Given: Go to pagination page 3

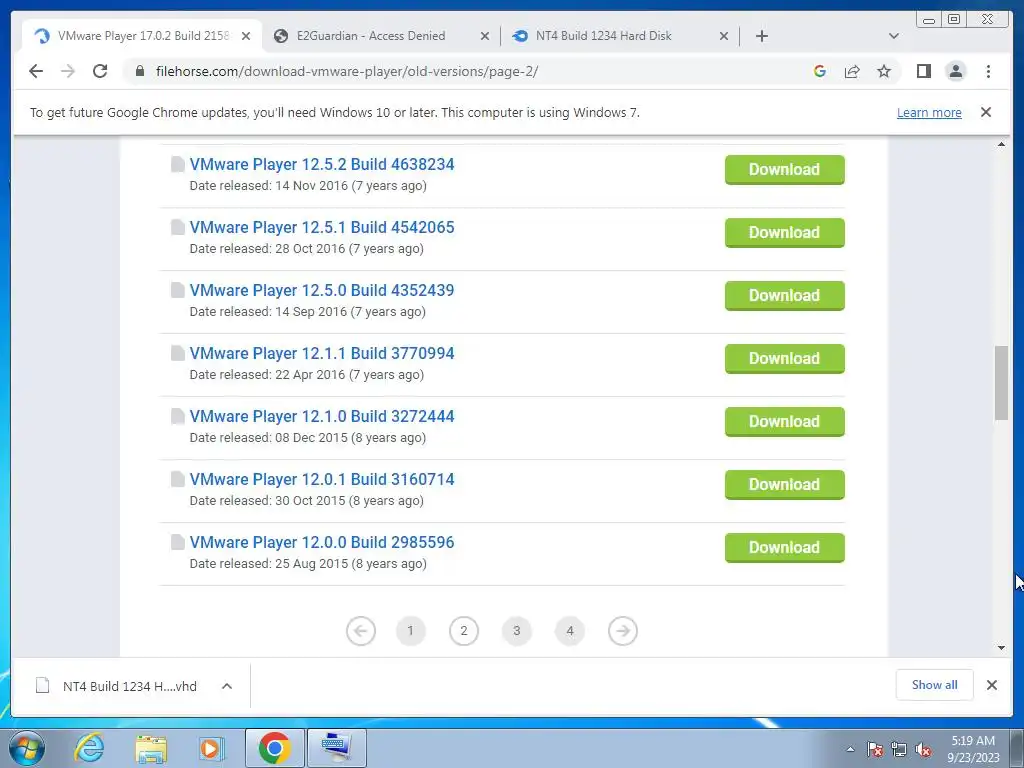Looking at the screenshot, I should tap(517, 631).
